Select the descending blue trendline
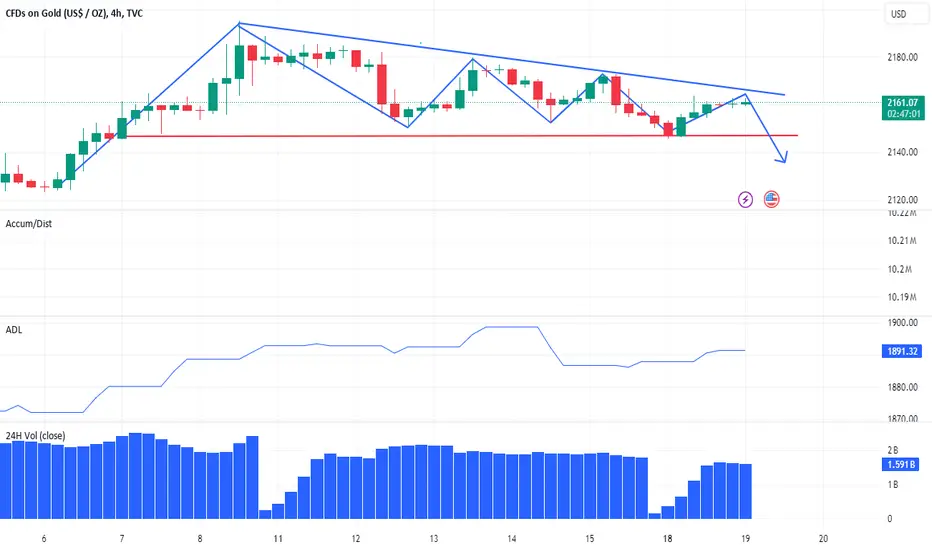Image resolution: width=932 pixels, height=550 pixels. point(511,59)
